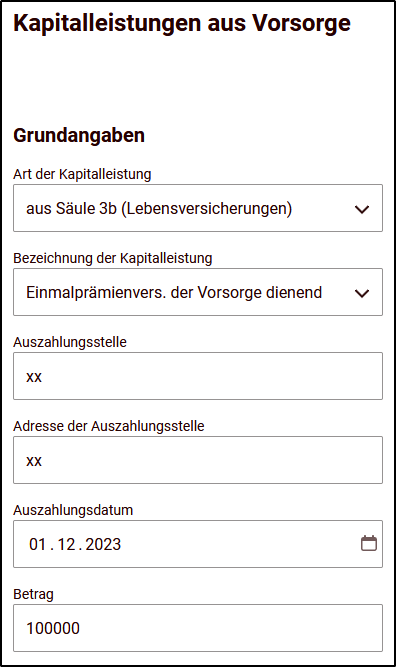The image size is (396, 667).
Task: Select the month segment '12' of the date
Action: point(66,544)
